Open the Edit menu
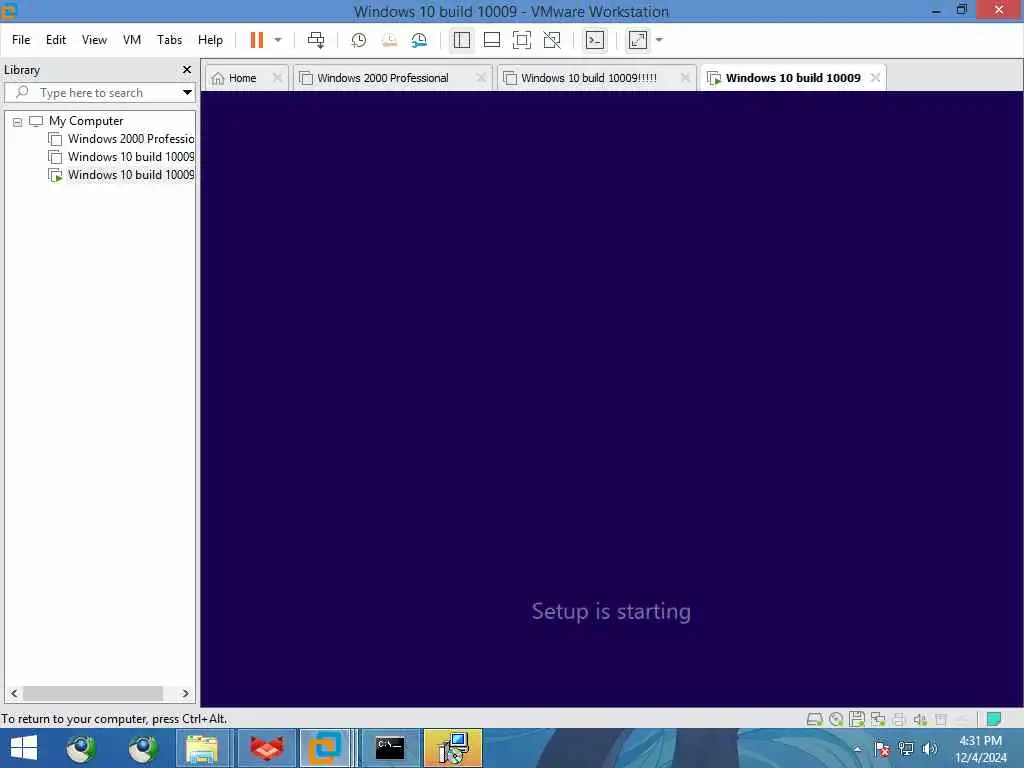Screen dimensions: 1024x768 pyautogui.click(x=56, y=40)
